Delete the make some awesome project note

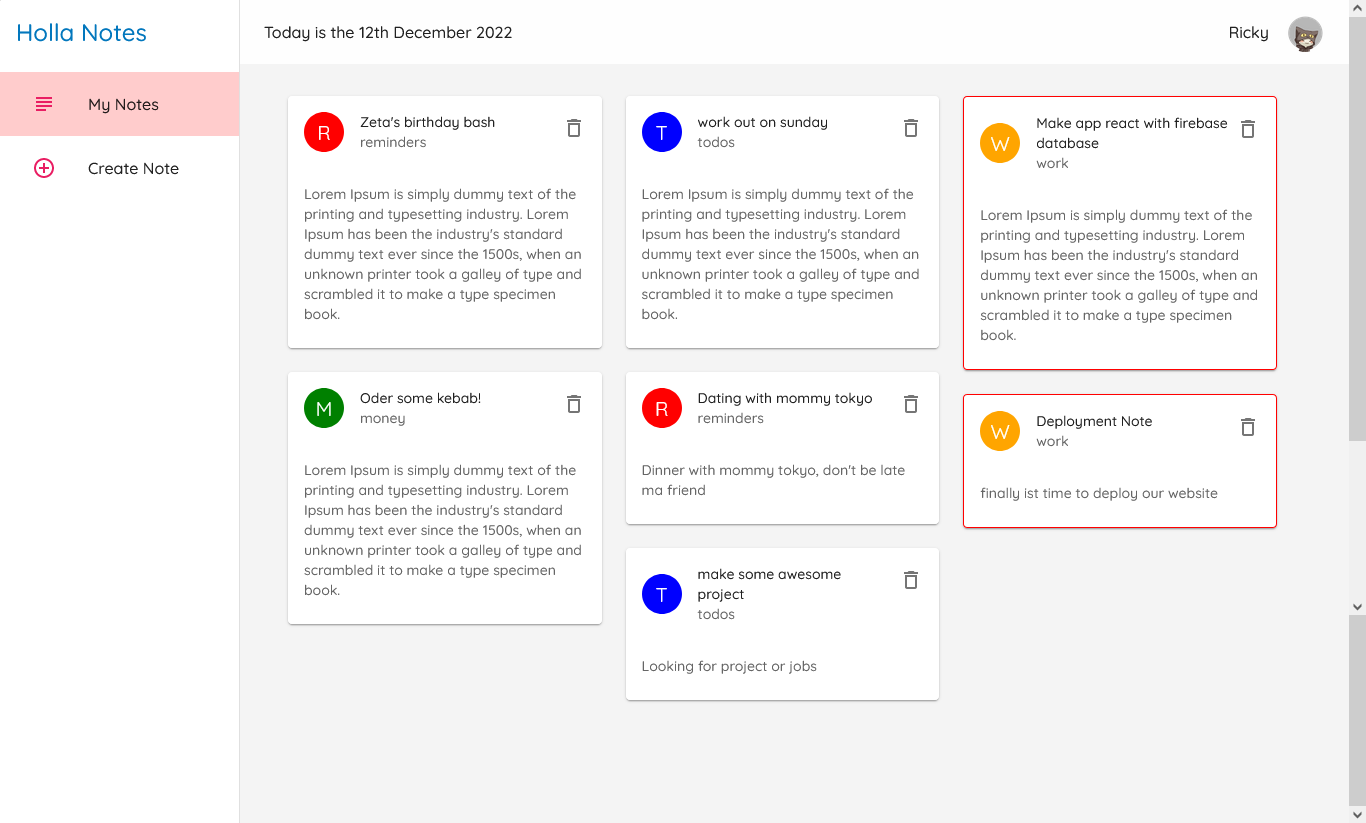click(911, 580)
